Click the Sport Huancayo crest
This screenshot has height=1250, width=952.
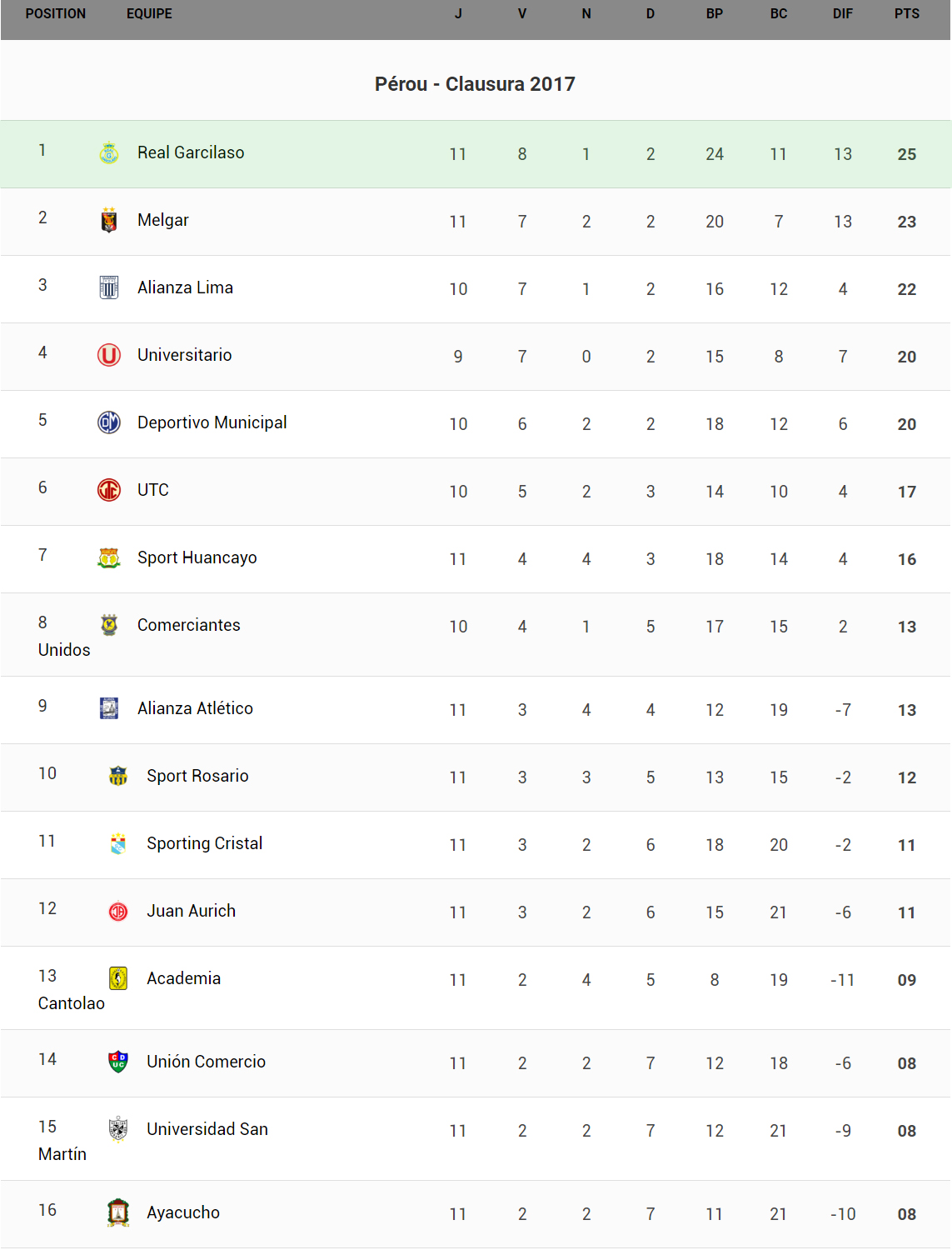point(109,557)
